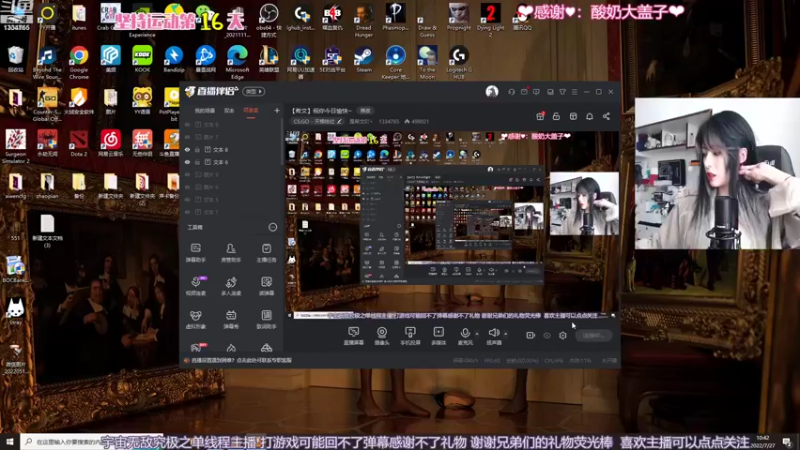Hide the 文本 8 layer via eye icon
Image resolution: width=800 pixels, height=450 pixels.
point(187,149)
